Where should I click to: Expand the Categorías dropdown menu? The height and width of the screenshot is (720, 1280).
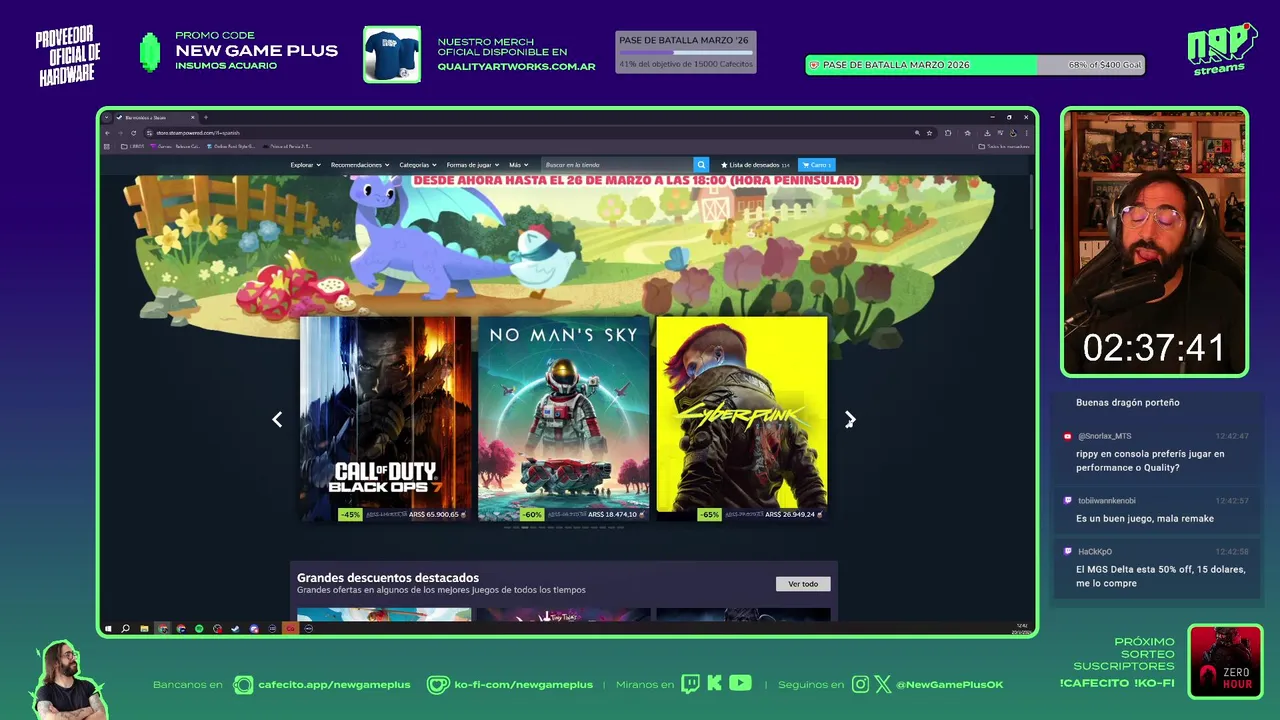pos(418,165)
